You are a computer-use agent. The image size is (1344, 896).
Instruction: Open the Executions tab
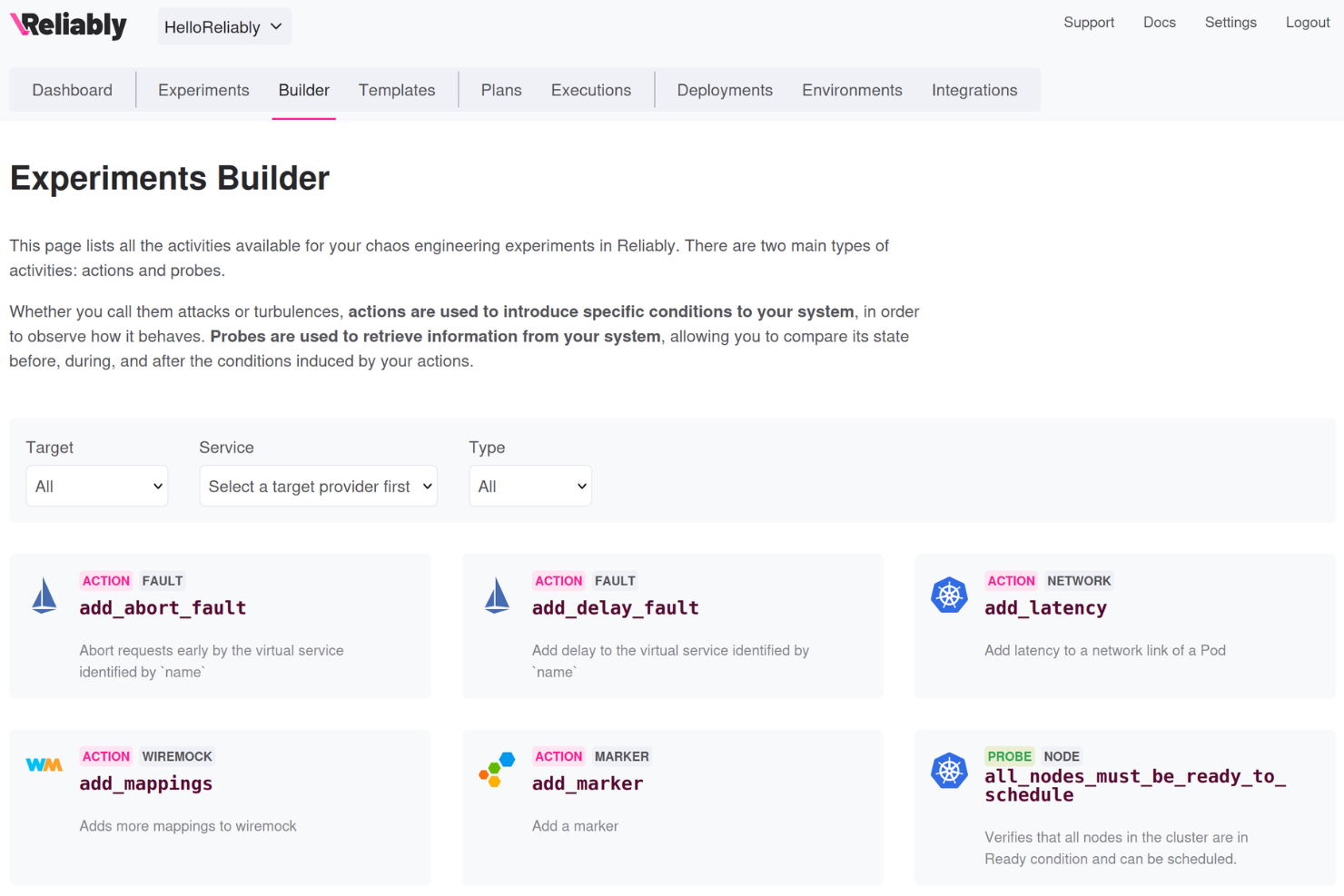(x=591, y=90)
